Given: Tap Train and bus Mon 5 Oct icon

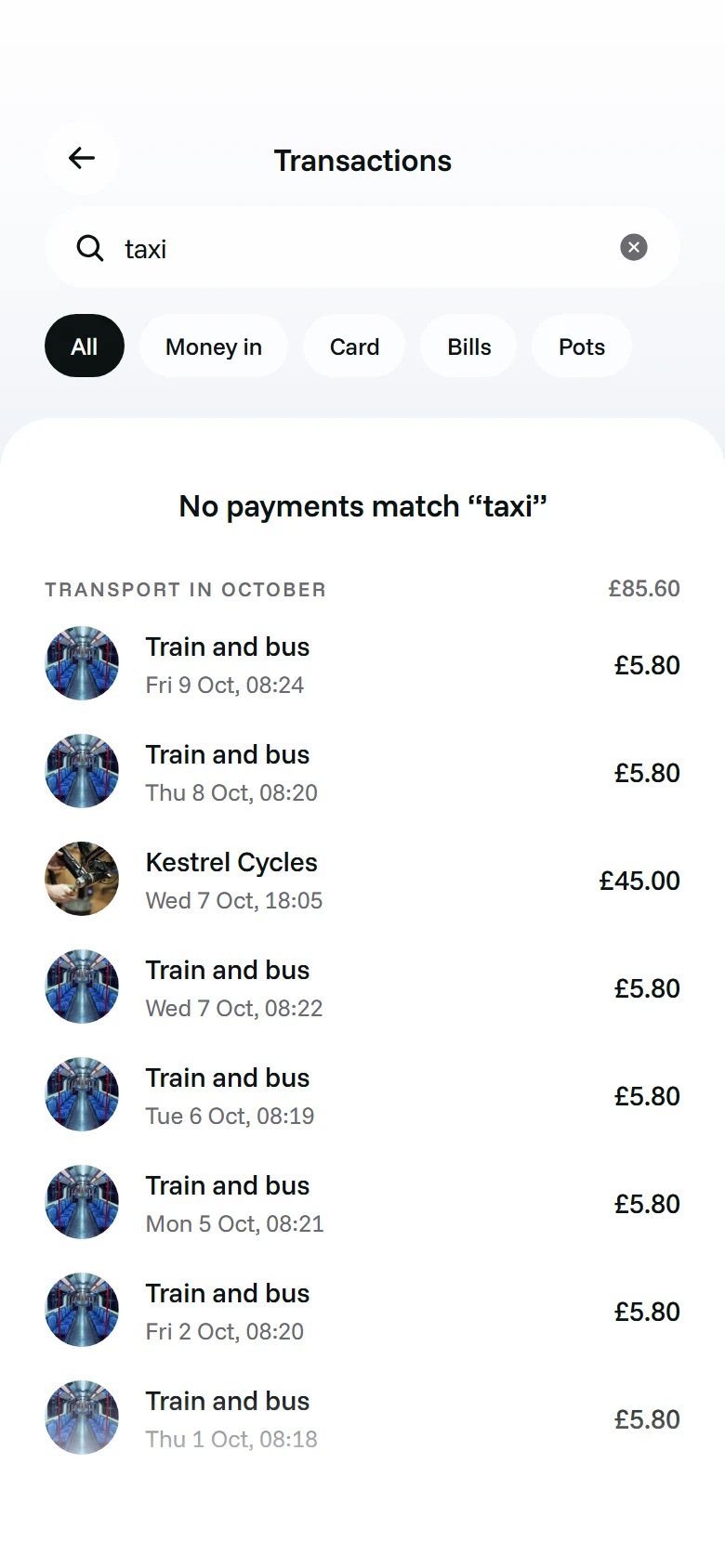Looking at the screenshot, I should pos(82,1202).
